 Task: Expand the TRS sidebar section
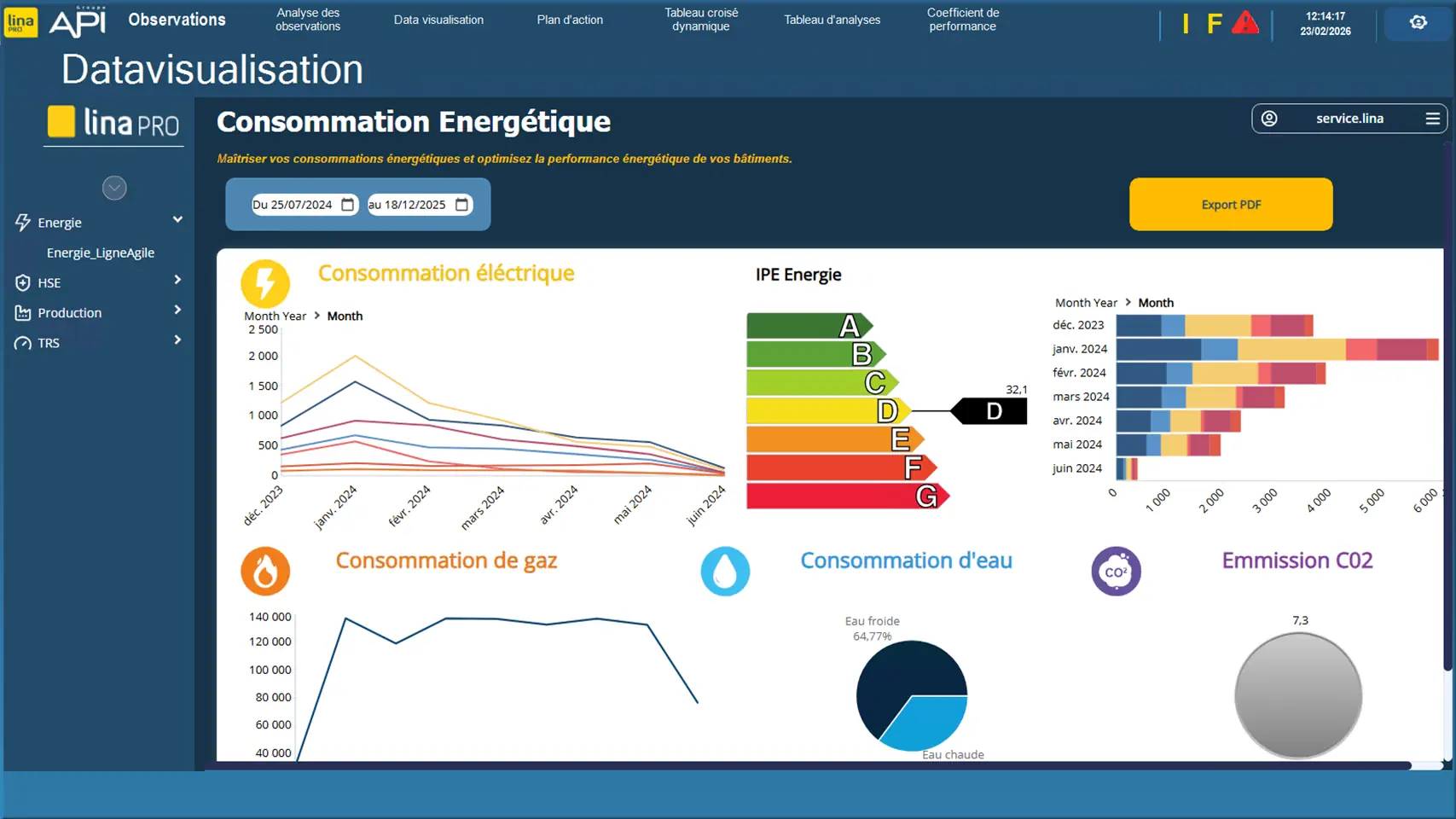[177, 340]
